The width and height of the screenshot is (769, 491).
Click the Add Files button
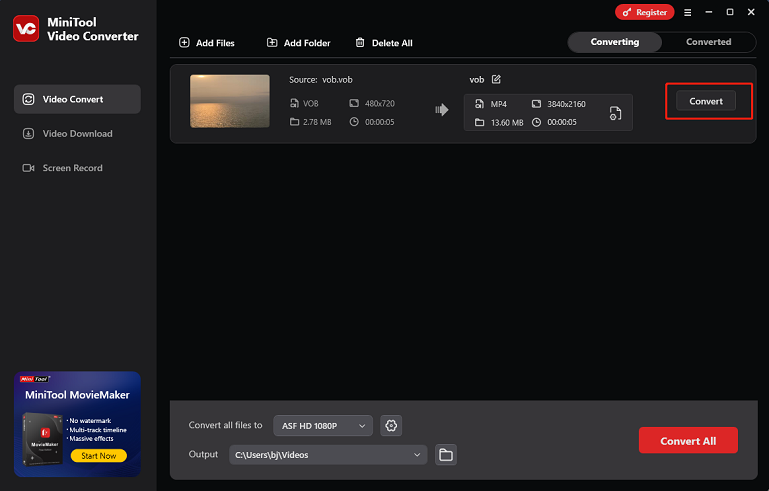click(x=206, y=43)
